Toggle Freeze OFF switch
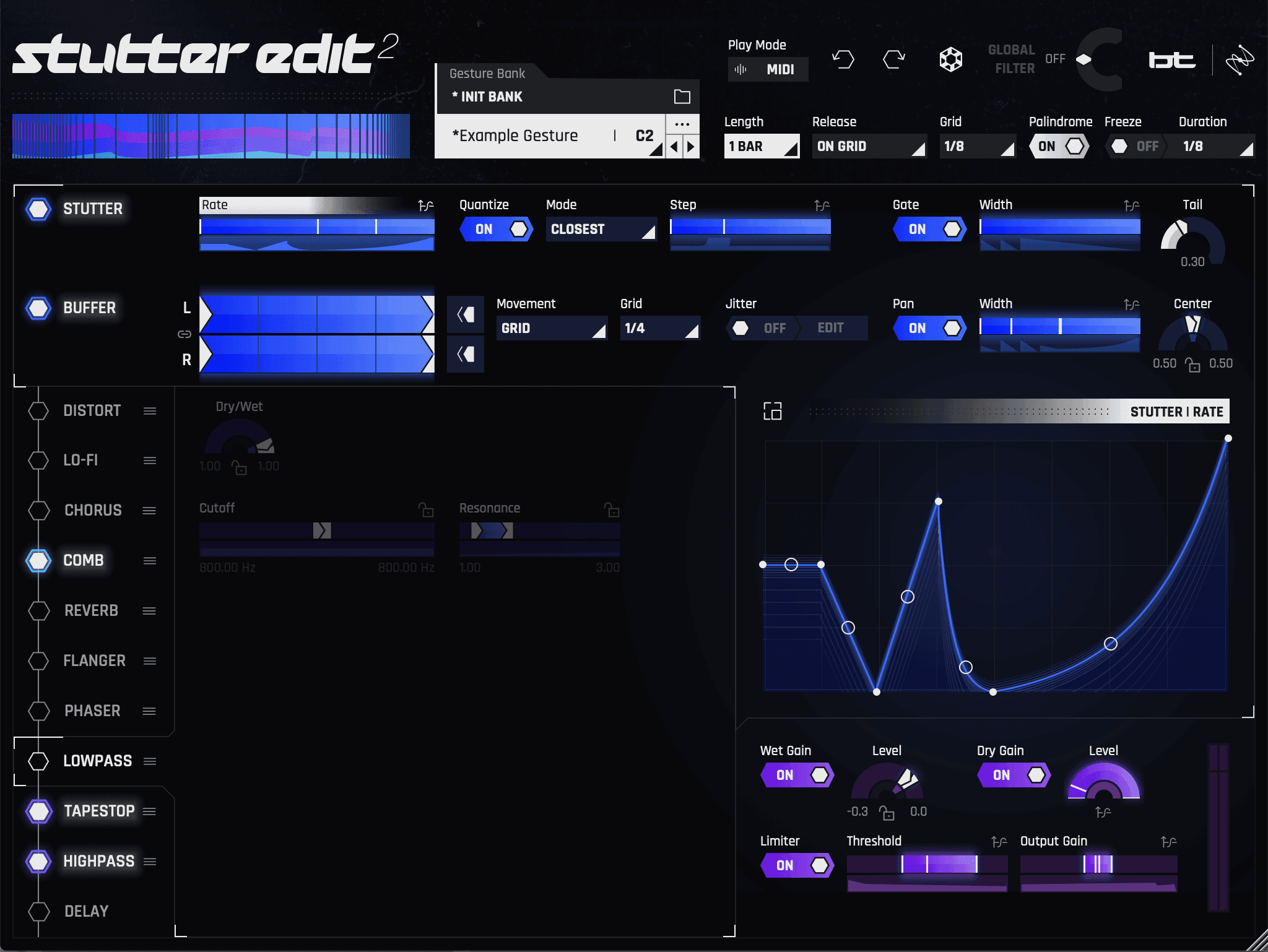Viewport: 1268px width, 952px height. pos(1136,147)
